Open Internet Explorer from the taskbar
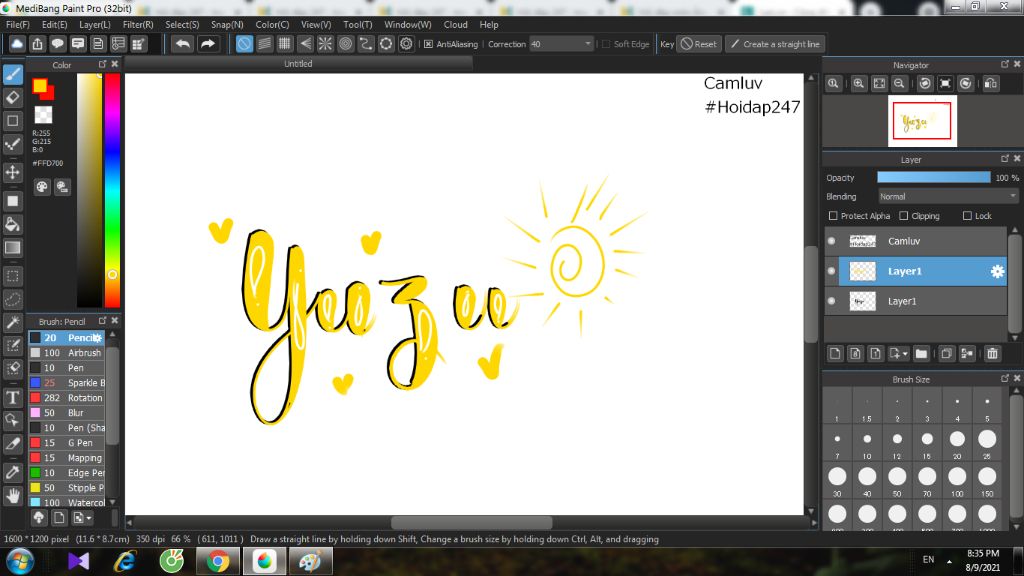 point(124,561)
